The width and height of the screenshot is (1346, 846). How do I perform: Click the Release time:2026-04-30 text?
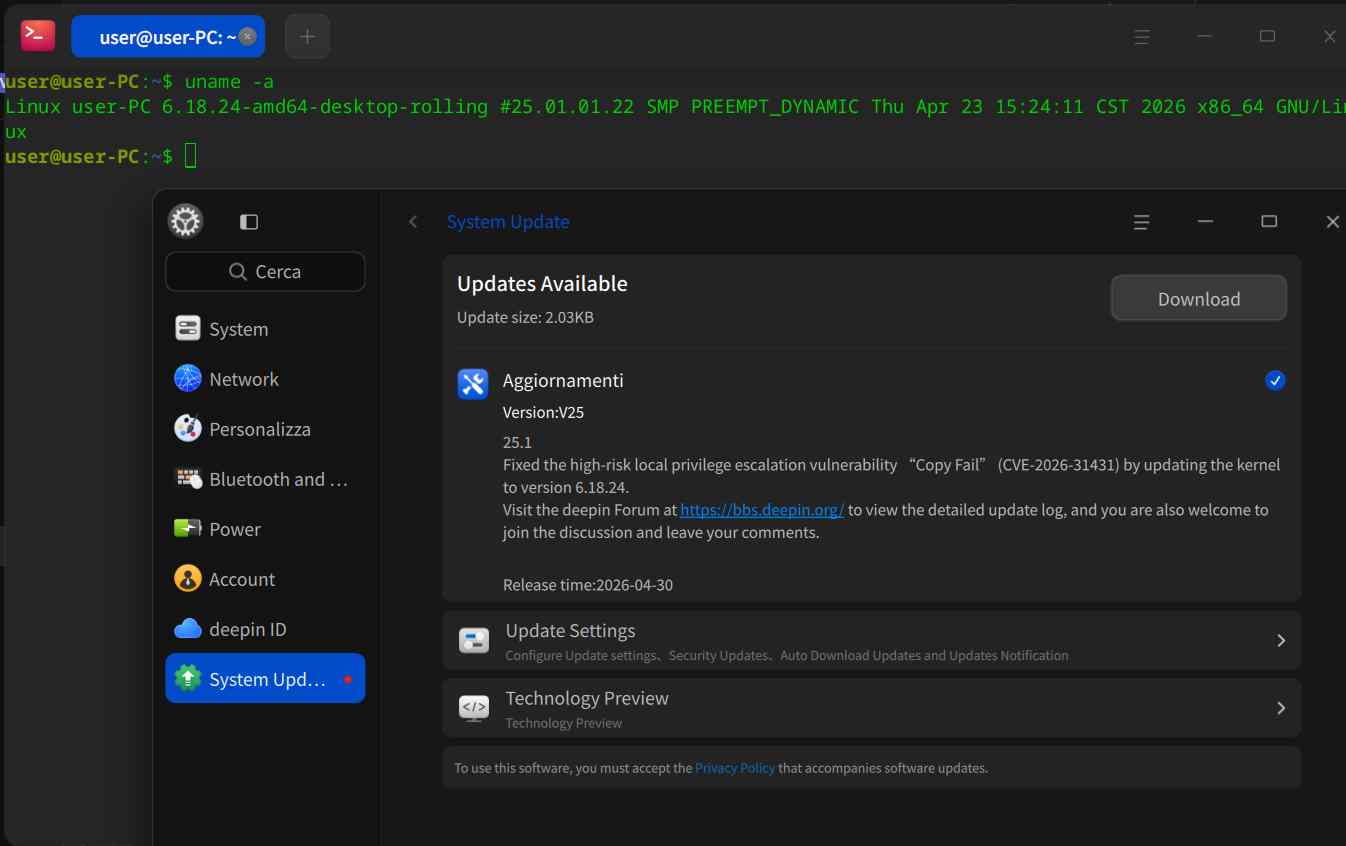coord(588,585)
